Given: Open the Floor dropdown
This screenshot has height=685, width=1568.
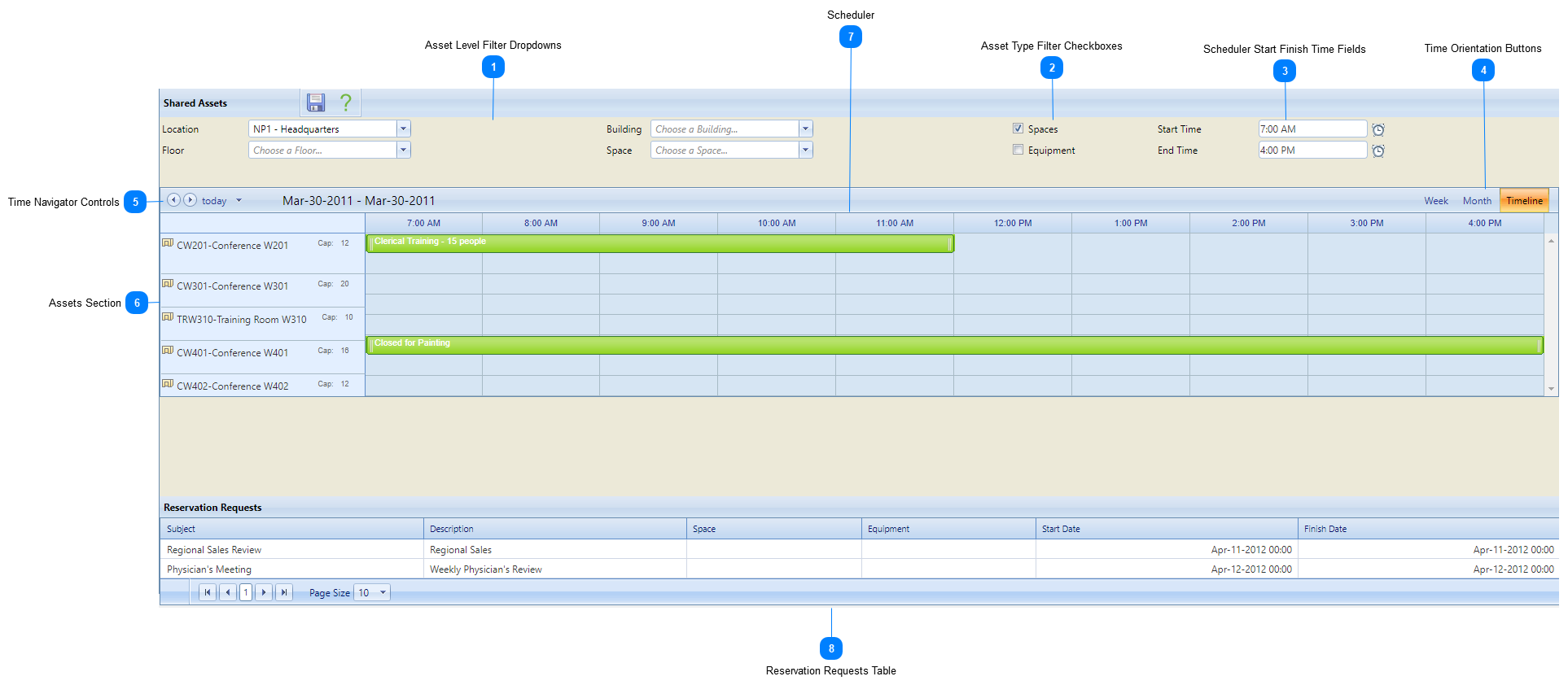Looking at the screenshot, I should (403, 150).
